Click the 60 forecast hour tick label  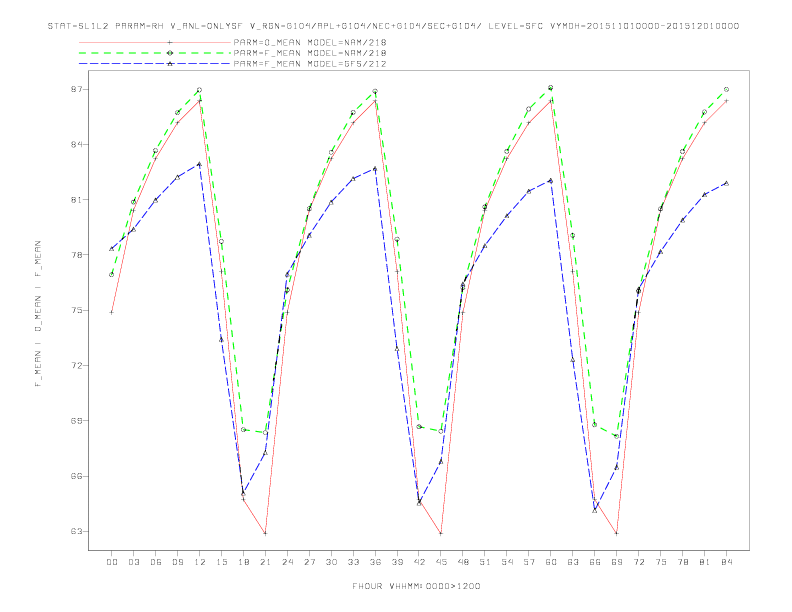(x=551, y=562)
